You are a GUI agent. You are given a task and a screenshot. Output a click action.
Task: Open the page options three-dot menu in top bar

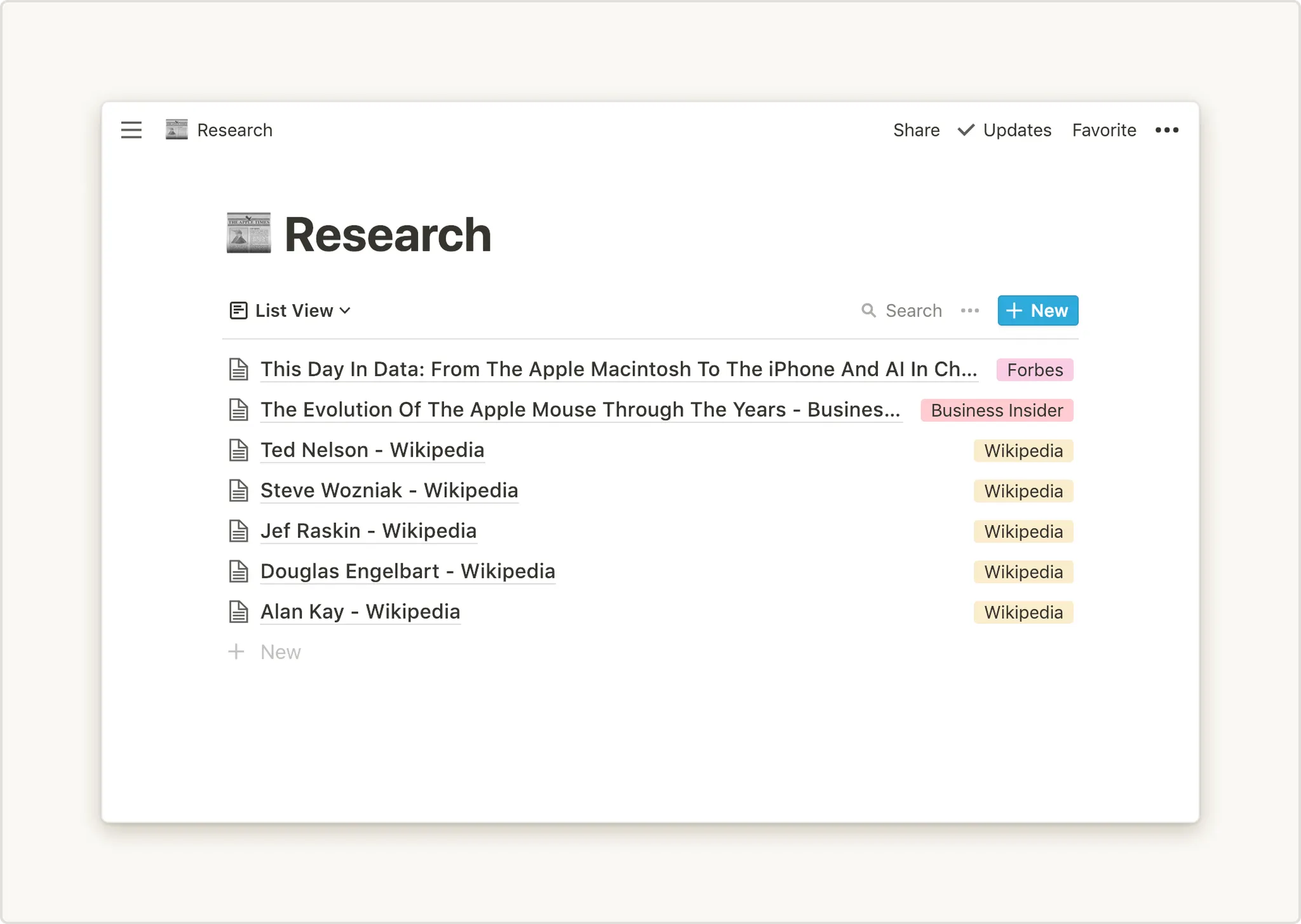pyautogui.click(x=1166, y=130)
